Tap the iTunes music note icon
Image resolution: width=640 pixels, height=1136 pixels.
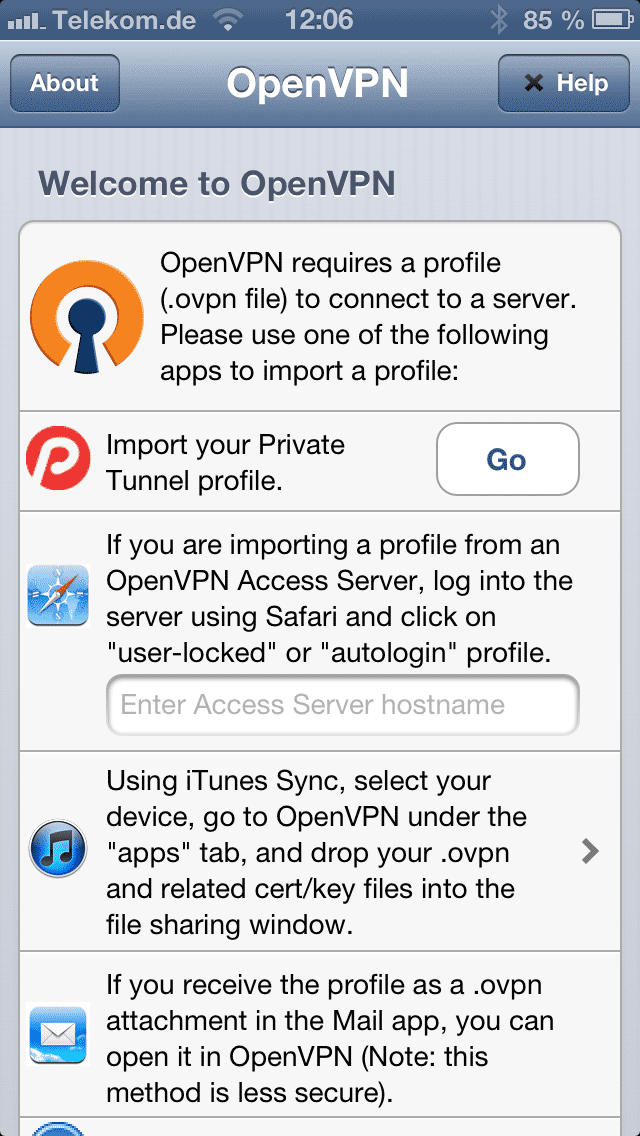(x=58, y=851)
